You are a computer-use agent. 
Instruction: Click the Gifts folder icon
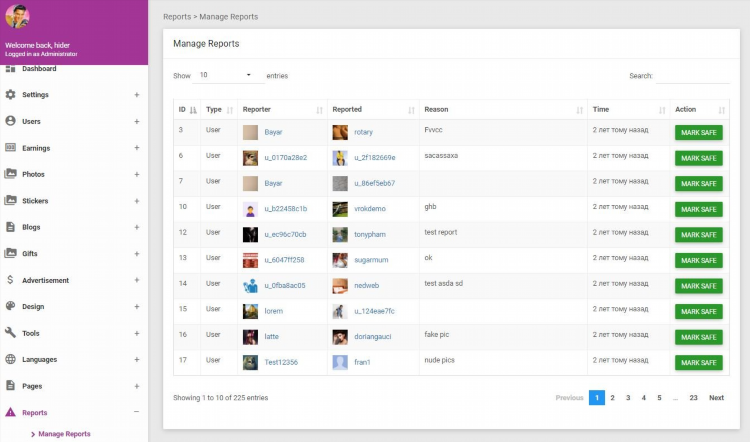[10, 254]
